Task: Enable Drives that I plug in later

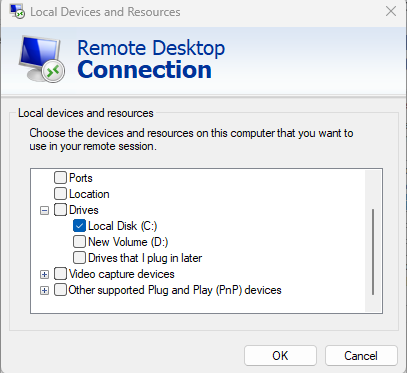Action: pos(79,258)
